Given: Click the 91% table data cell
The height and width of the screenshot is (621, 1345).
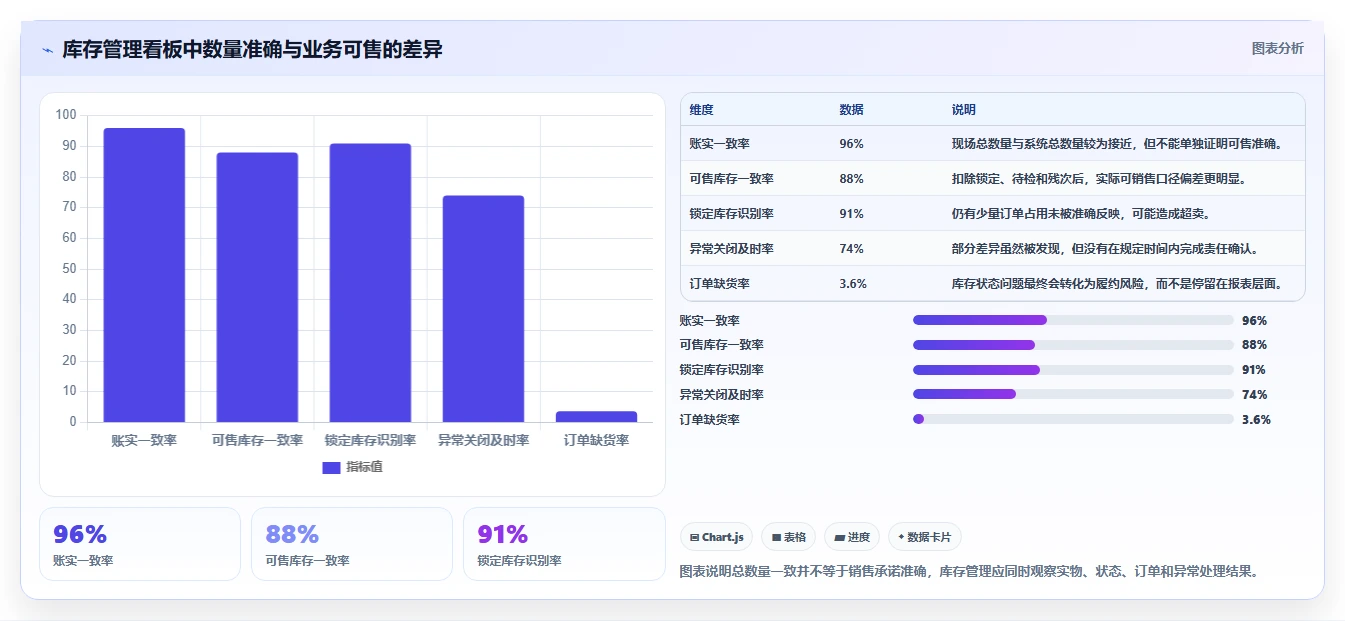Looking at the screenshot, I should 852,214.
